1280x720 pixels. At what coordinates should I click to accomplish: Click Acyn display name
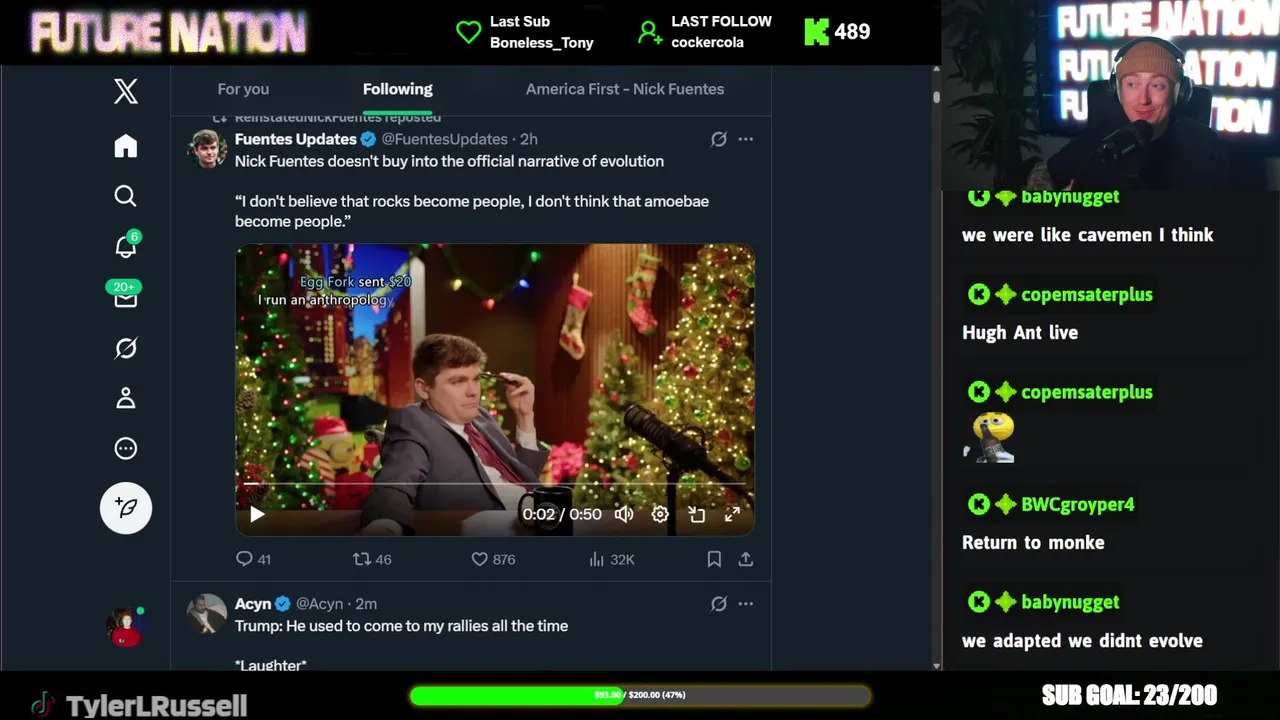(x=253, y=604)
